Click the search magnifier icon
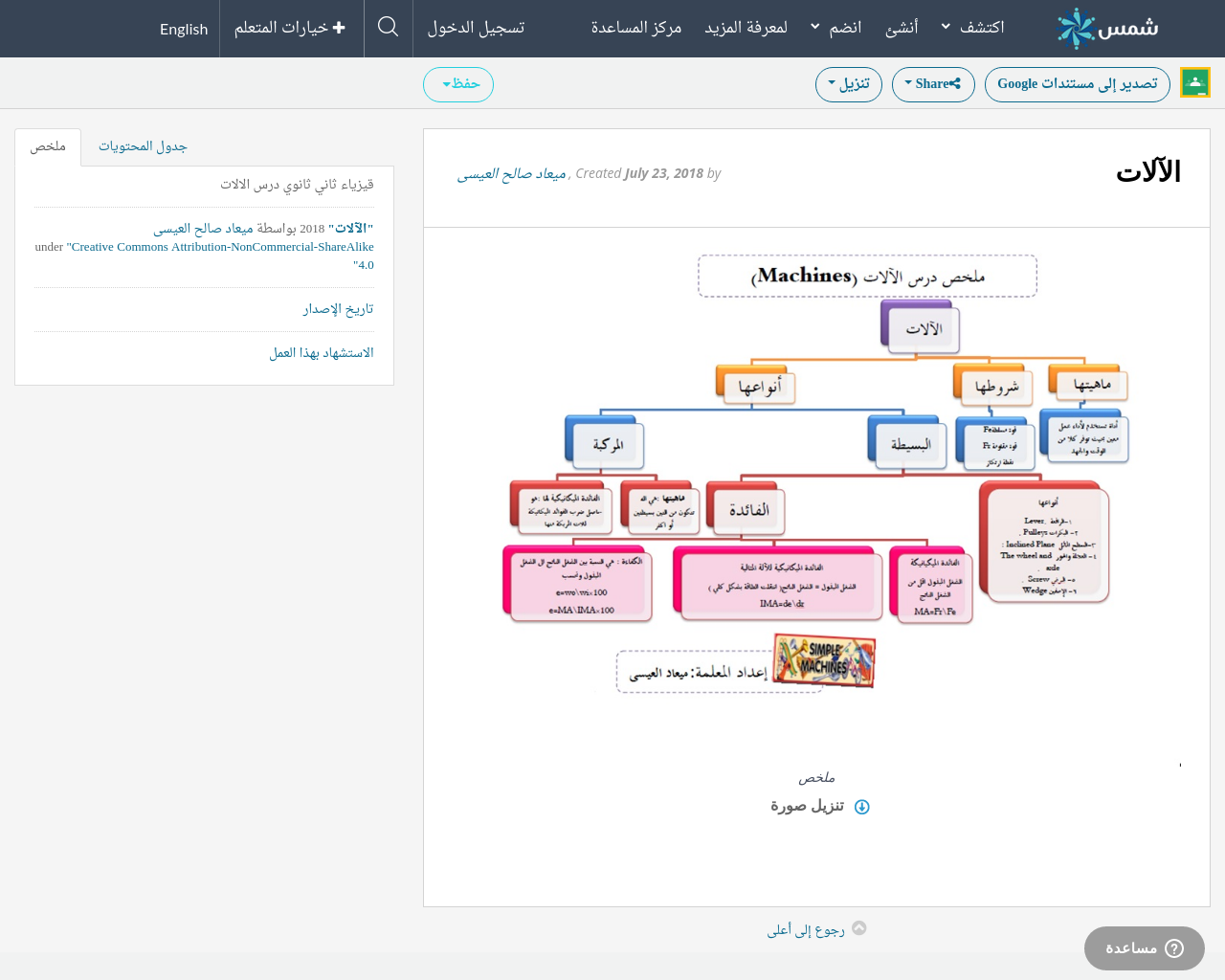The width and height of the screenshot is (1225, 980). tap(388, 28)
